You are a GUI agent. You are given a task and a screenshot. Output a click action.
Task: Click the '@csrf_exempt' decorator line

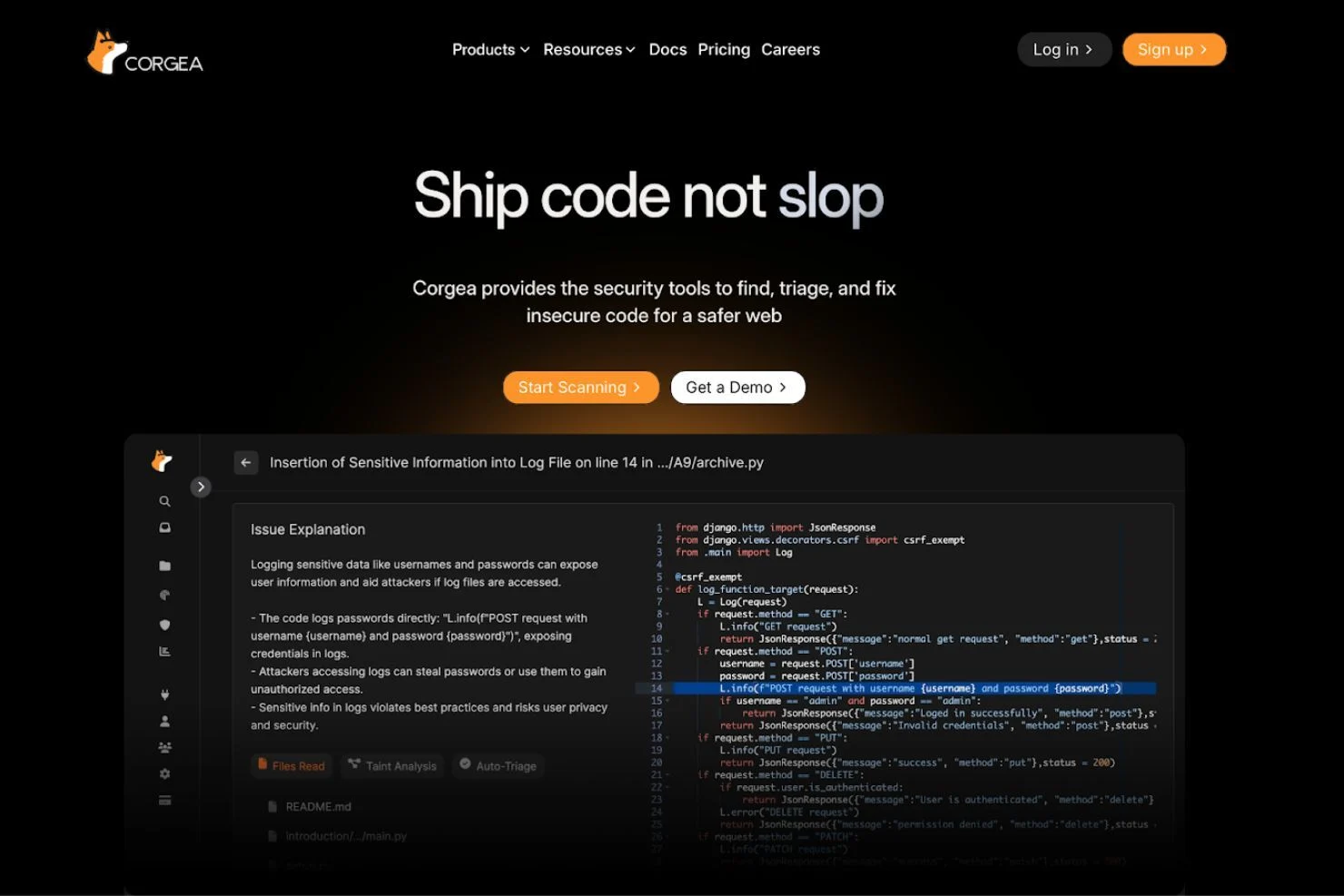(708, 576)
